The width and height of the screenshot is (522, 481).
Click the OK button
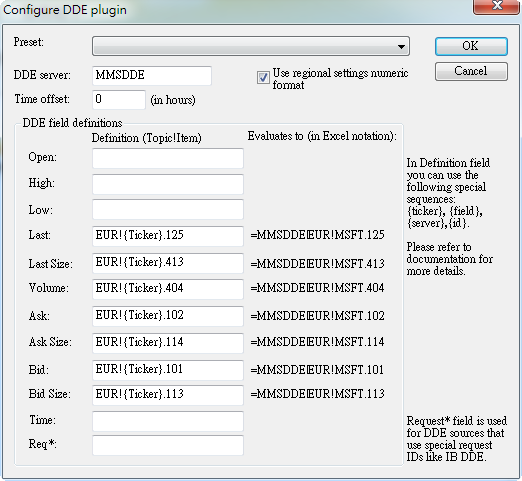(x=471, y=46)
